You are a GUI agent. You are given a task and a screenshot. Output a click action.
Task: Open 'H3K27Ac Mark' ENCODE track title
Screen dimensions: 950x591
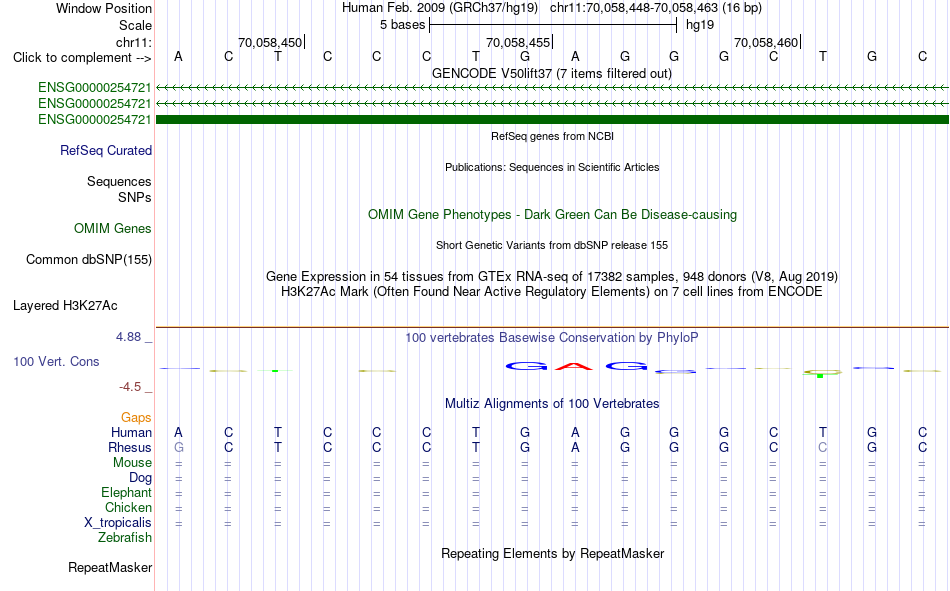click(552, 292)
